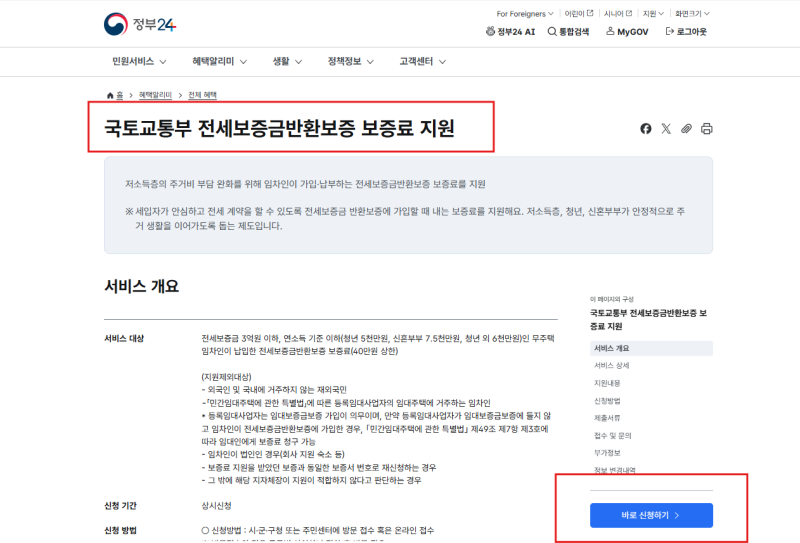The height and width of the screenshot is (543, 800).
Task: Open 정부24 AI assistant
Action: pos(510,32)
